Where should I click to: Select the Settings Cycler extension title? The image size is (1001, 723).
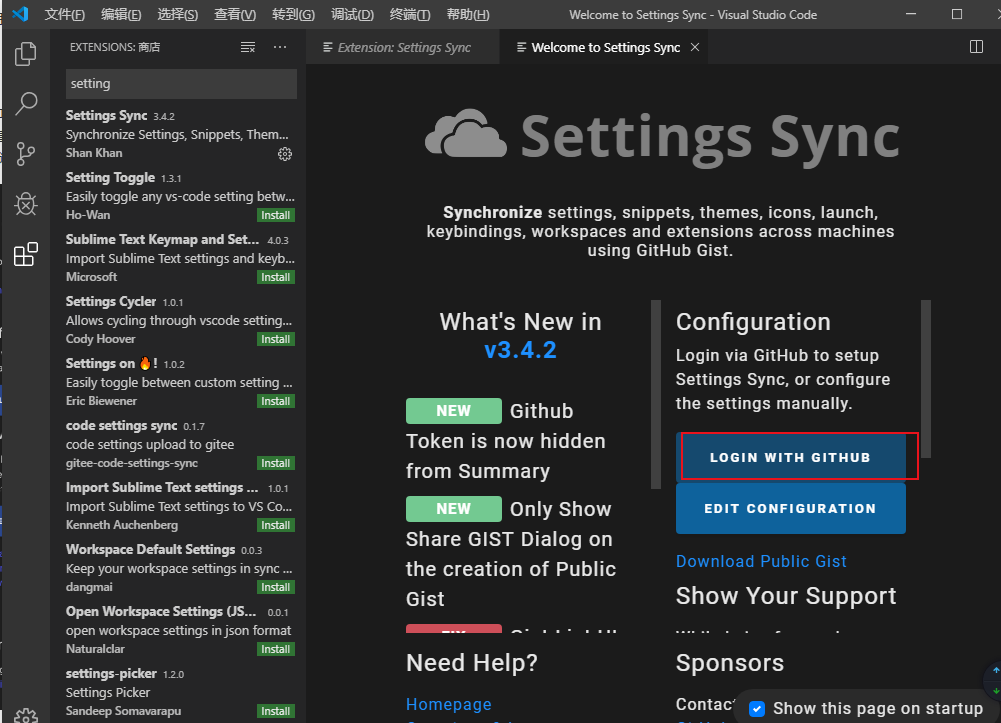coord(111,301)
